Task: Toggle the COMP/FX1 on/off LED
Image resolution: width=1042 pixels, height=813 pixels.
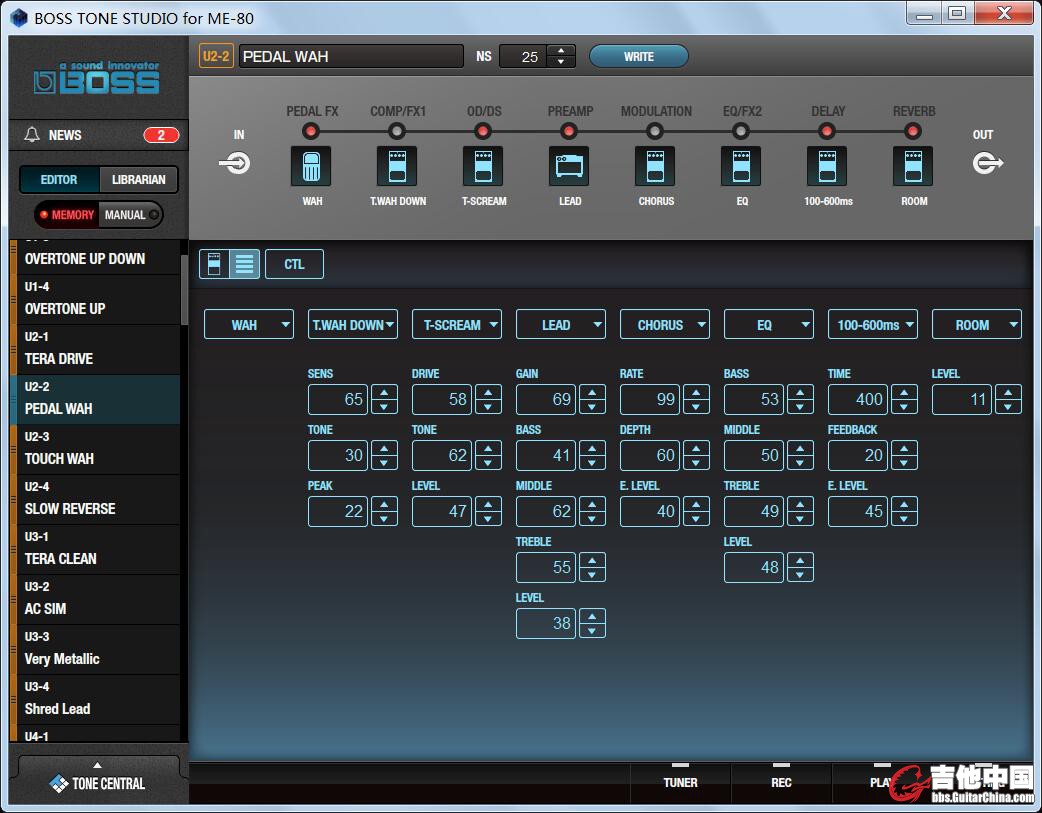Action: click(x=397, y=131)
